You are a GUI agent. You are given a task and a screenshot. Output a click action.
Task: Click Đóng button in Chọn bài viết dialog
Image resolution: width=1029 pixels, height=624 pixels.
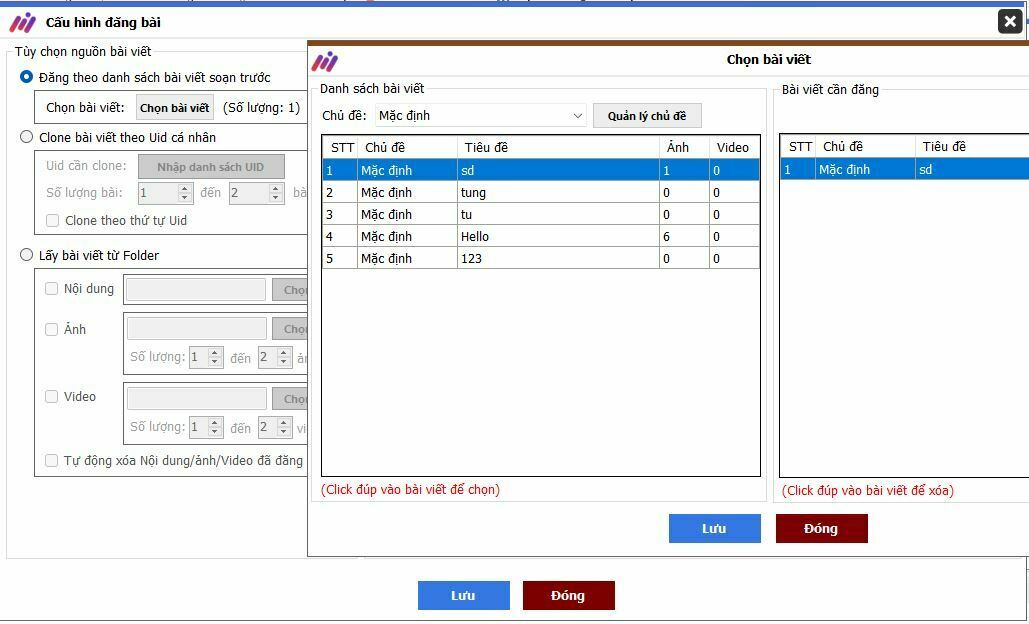[821, 529]
